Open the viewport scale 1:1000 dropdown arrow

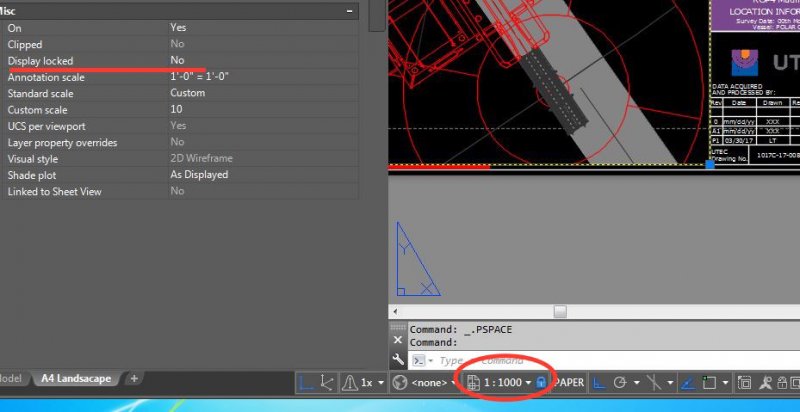pyautogui.click(x=529, y=383)
